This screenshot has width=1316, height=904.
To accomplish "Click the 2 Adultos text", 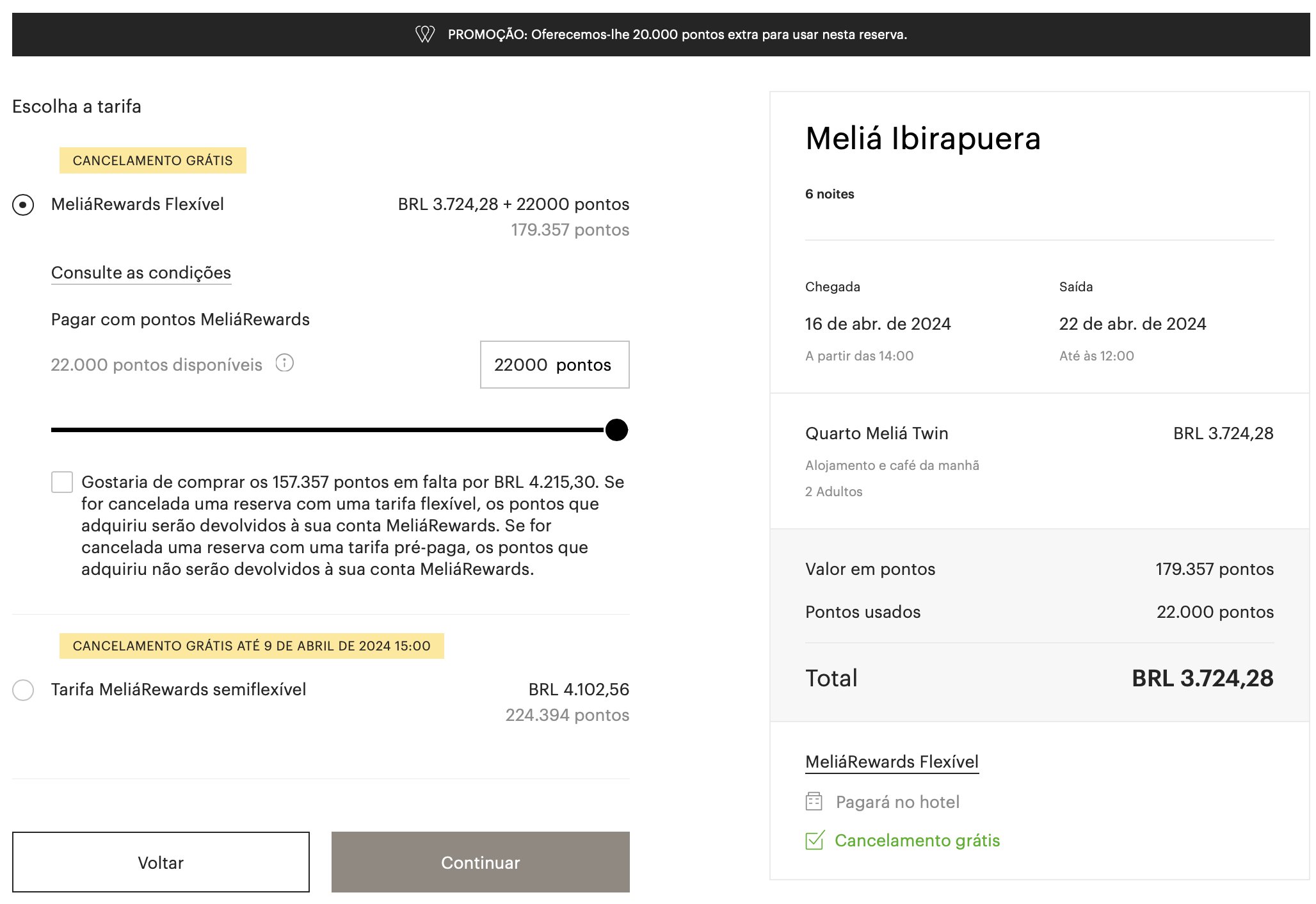I will [x=833, y=492].
